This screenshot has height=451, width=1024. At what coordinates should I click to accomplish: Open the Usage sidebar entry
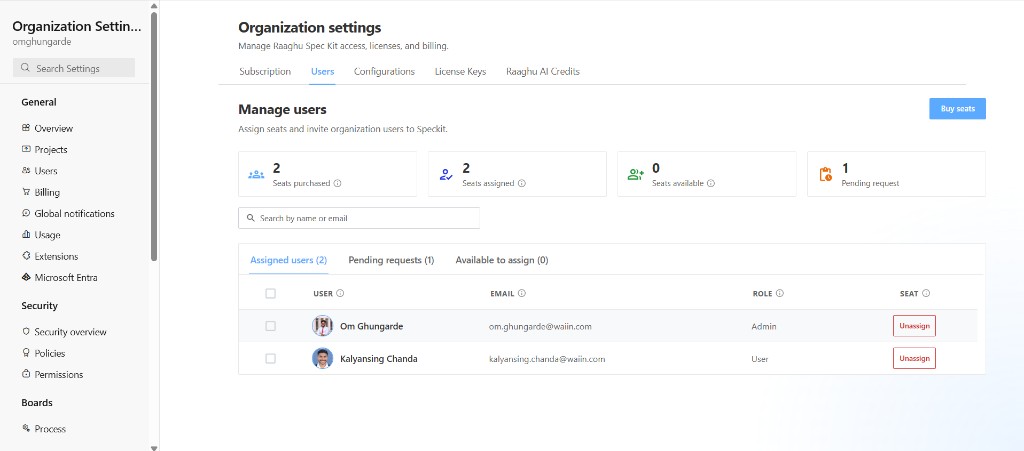coord(47,234)
